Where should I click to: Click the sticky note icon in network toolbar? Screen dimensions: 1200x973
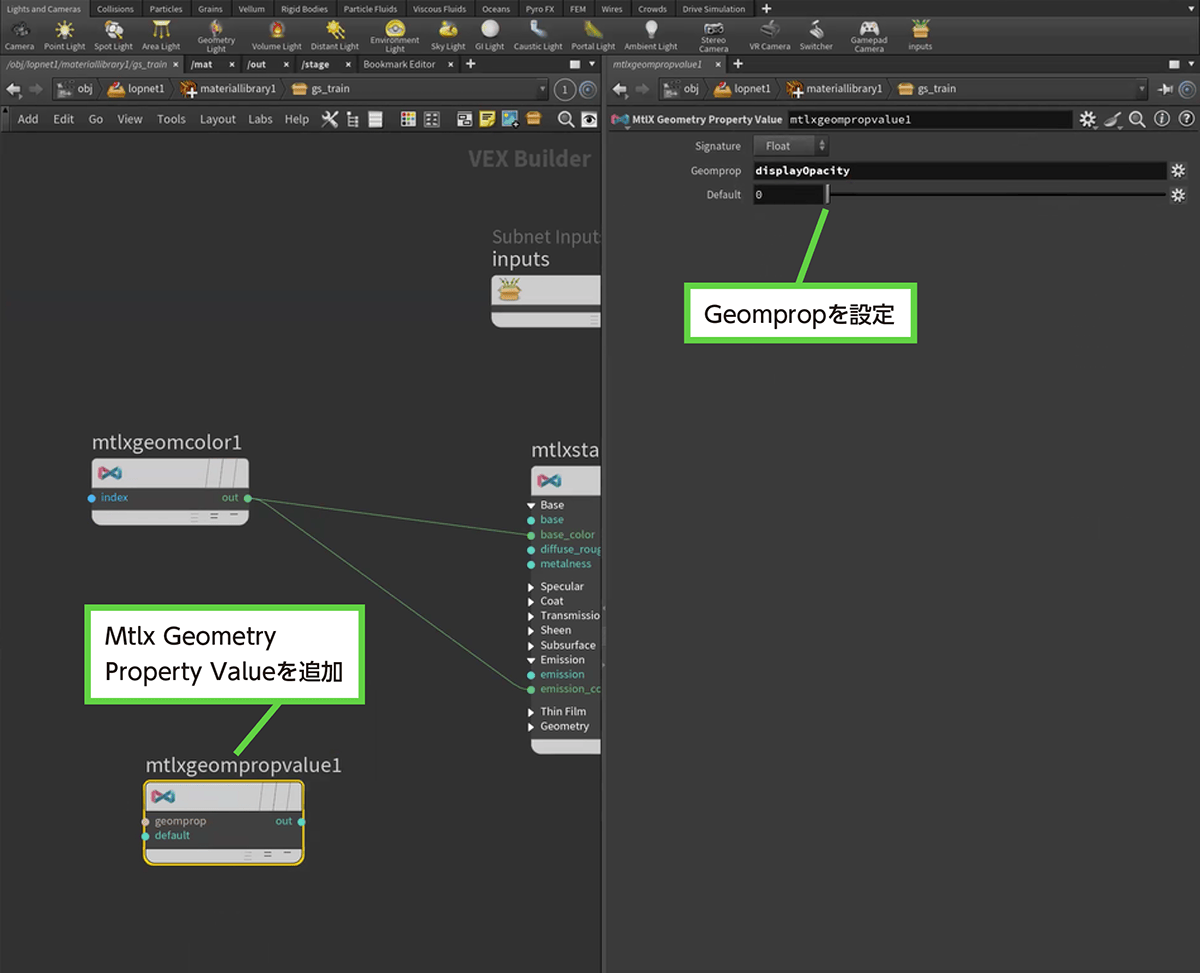487,119
